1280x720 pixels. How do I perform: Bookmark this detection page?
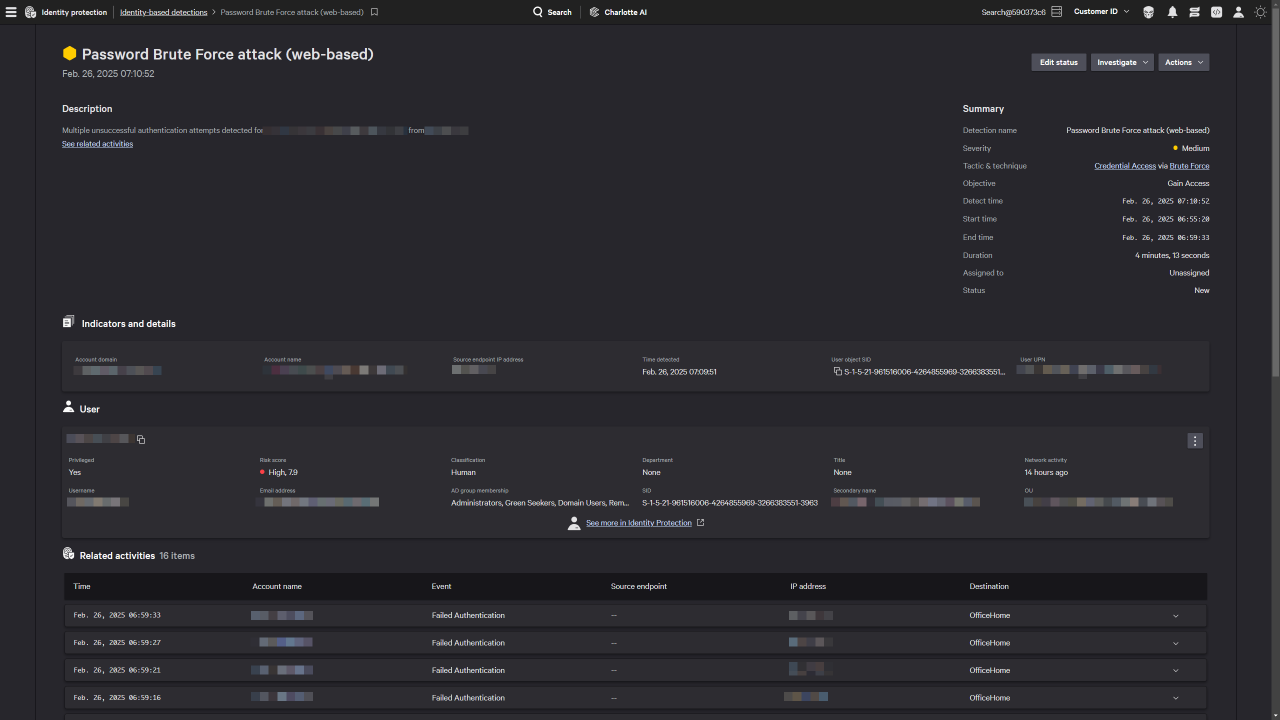click(374, 12)
